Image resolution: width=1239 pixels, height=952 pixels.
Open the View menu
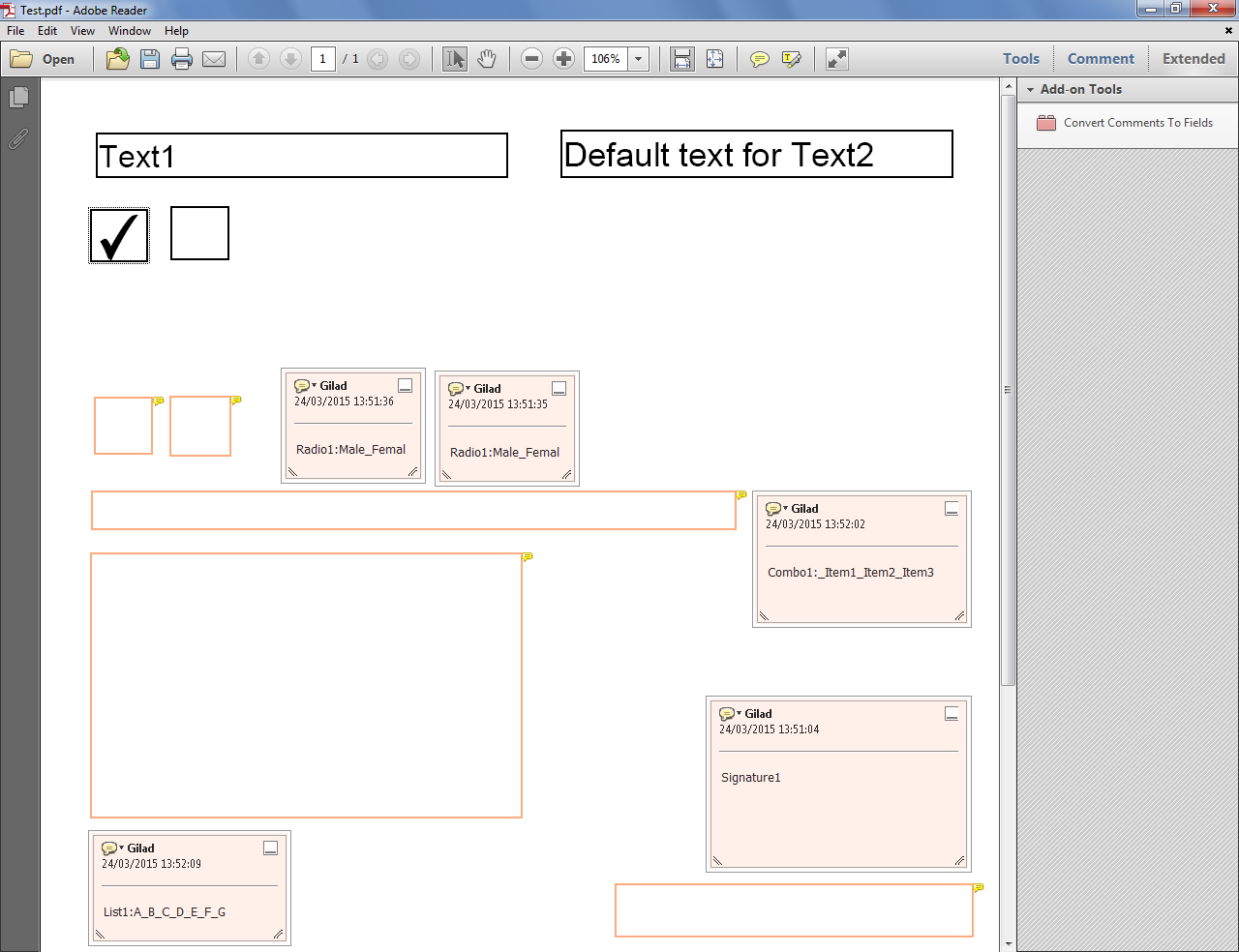[82, 31]
